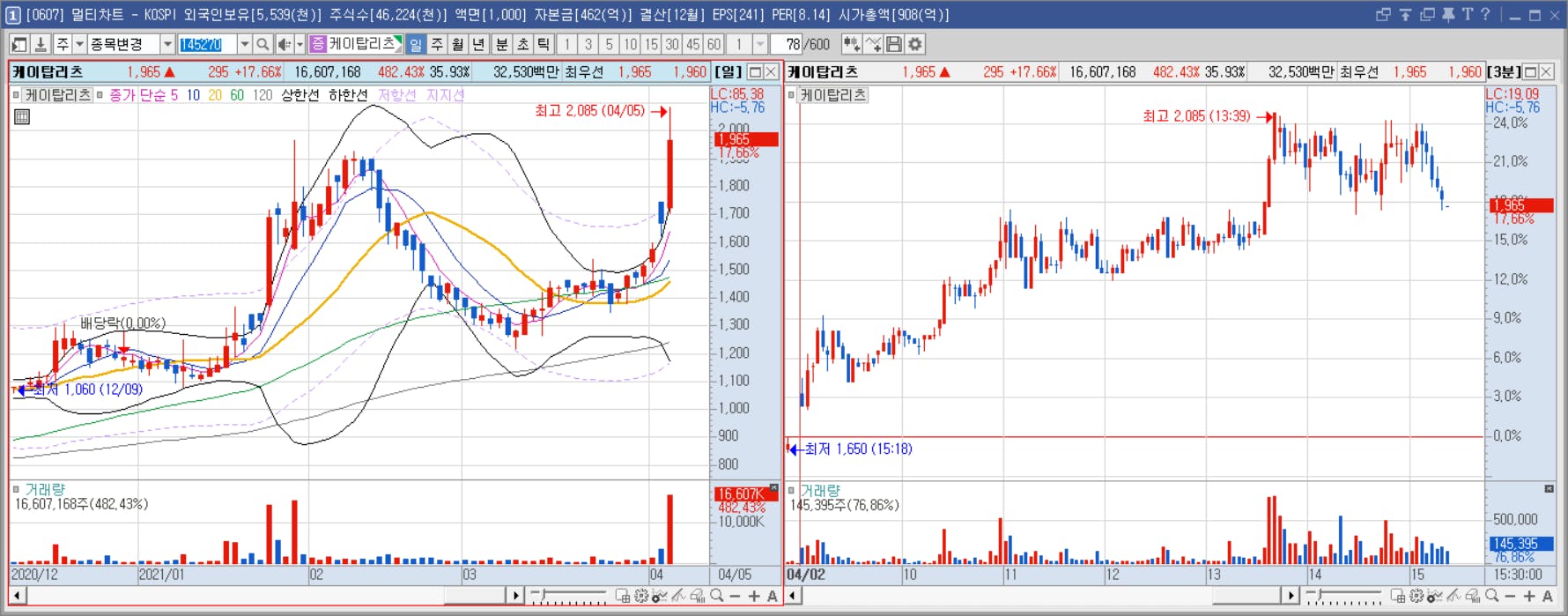Choose the 1 interval button

click(567, 44)
